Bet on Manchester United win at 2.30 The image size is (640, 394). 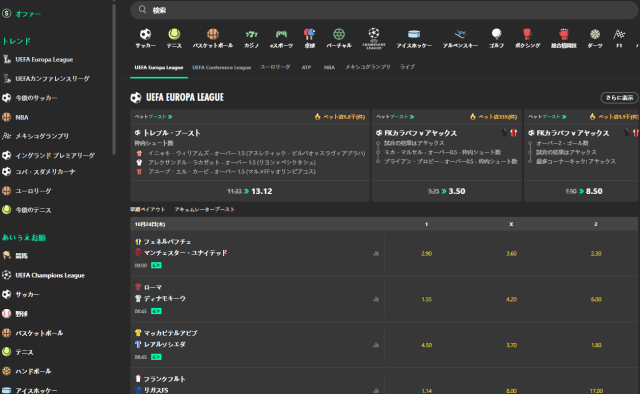[596, 254]
